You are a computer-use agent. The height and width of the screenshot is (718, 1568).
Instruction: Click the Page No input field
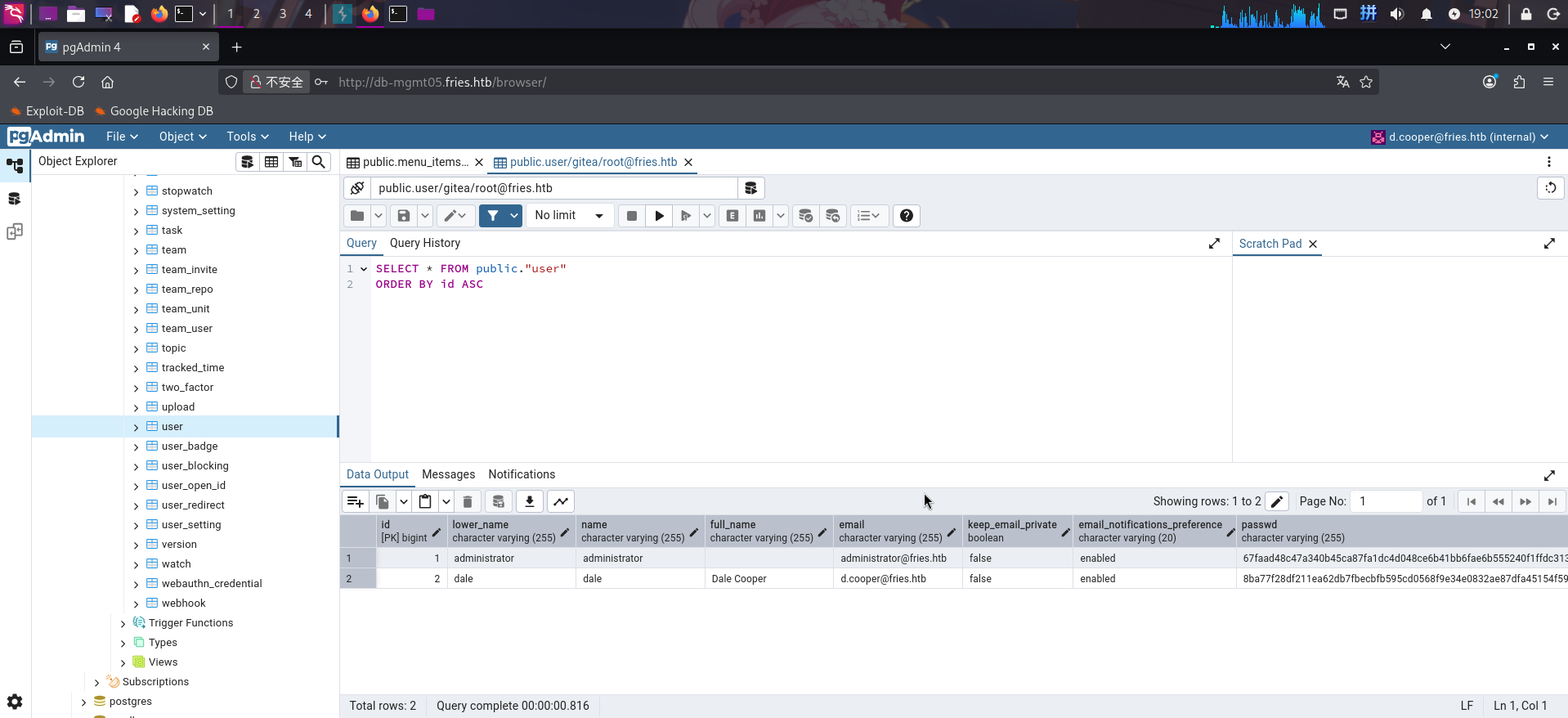pos(1387,501)
